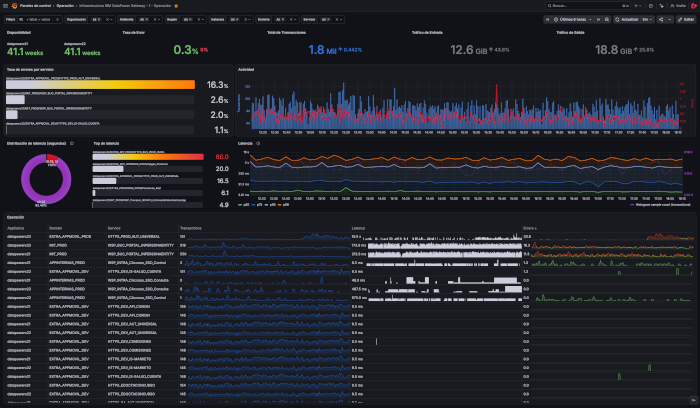The width and height of the screenshot is (700, 408).
Task: Click the red donut chart slice
Action: click(53, 158)
